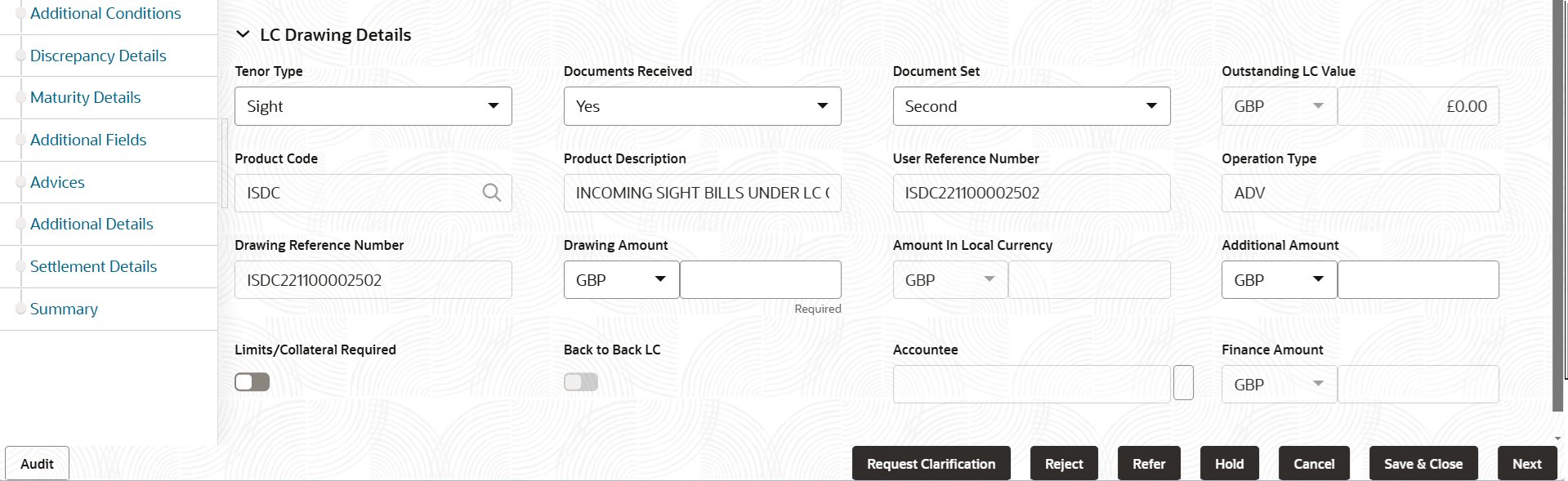Enable the Limits/Collateral Required toggle
This screenshot has height=481, width=1568.
pos(252,381)
